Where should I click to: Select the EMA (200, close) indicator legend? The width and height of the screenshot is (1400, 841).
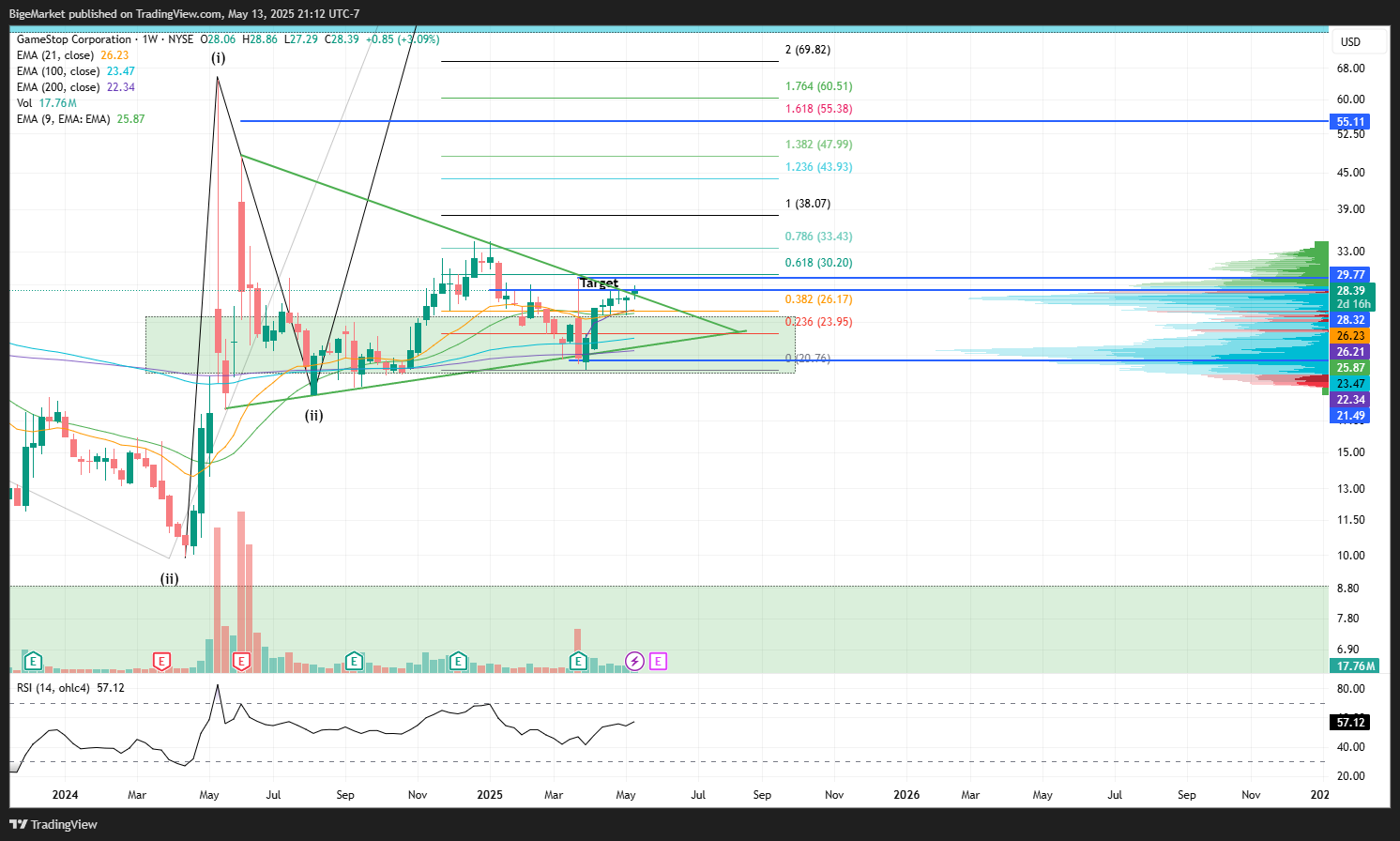point(76,87)
